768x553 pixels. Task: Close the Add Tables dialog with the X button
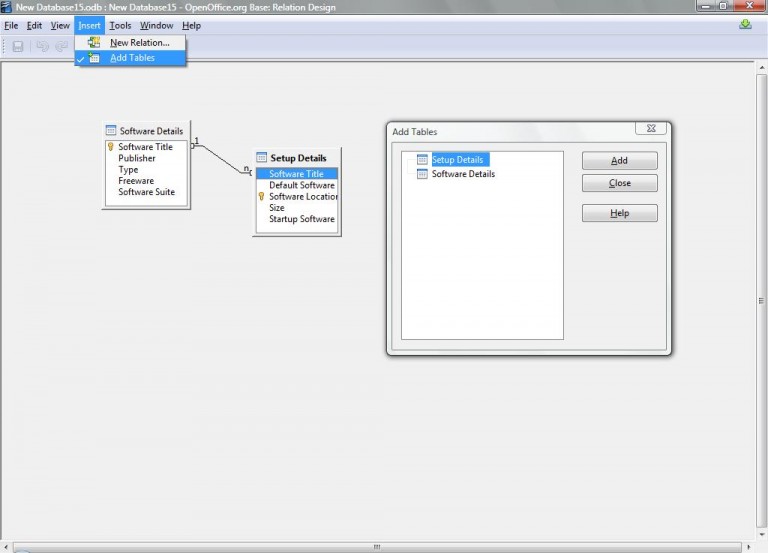pyautogui.click(x=651, y=128)
